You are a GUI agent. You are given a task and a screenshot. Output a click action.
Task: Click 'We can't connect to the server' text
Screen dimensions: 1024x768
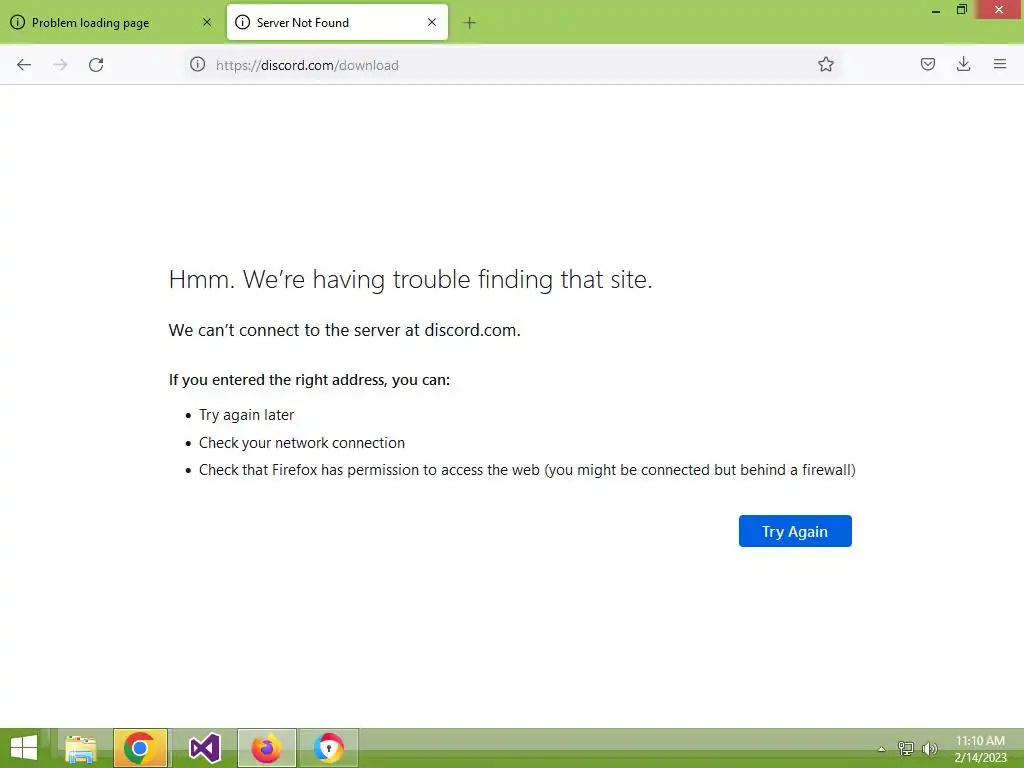[x=344, y=330]
